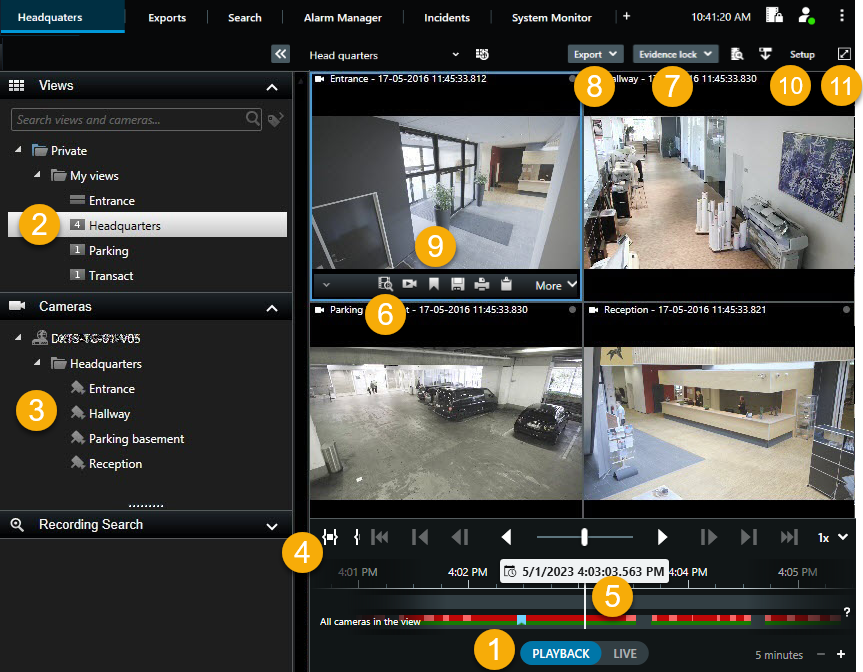Click play forward on the timeline

click(662, 537)
